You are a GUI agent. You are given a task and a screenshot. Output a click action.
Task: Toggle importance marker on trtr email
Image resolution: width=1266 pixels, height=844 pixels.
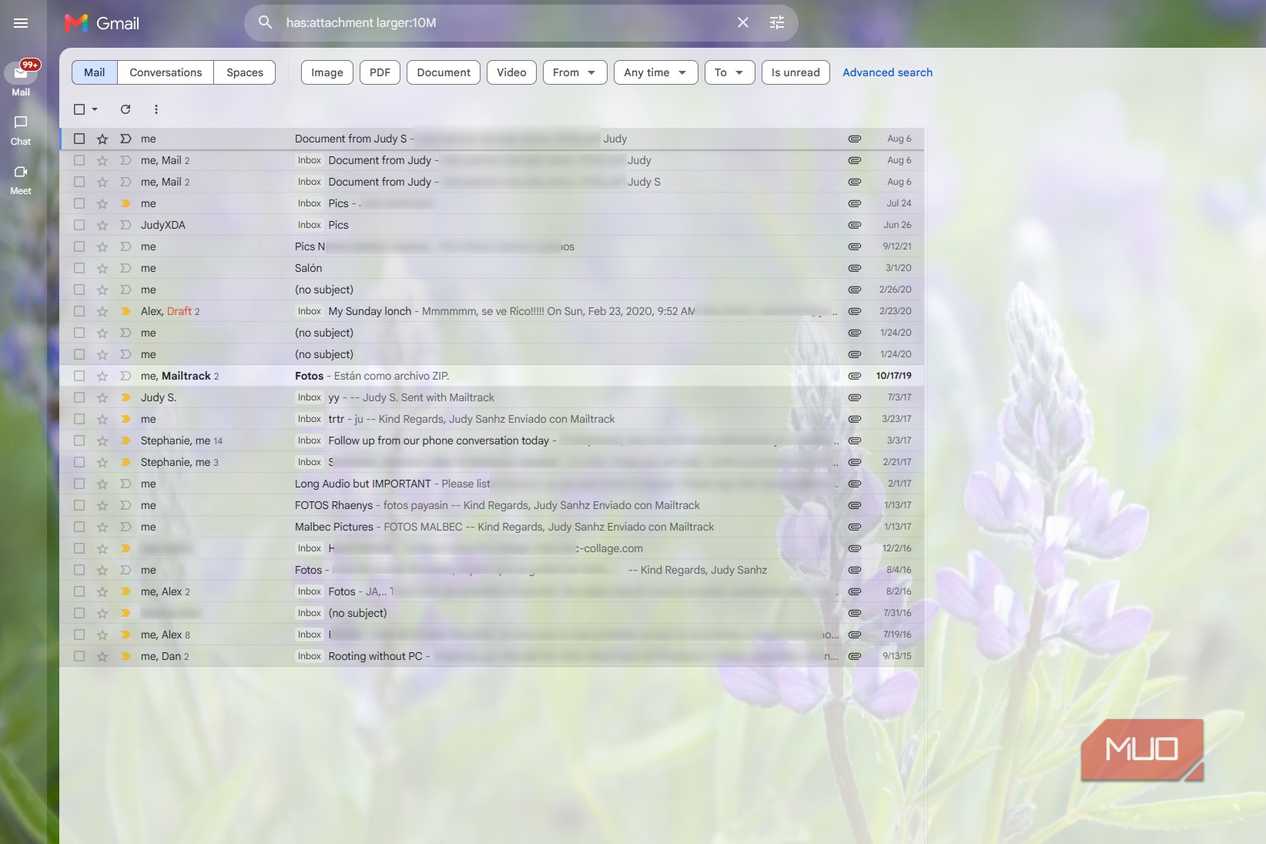pyautogui.click(x=125, y=419)
